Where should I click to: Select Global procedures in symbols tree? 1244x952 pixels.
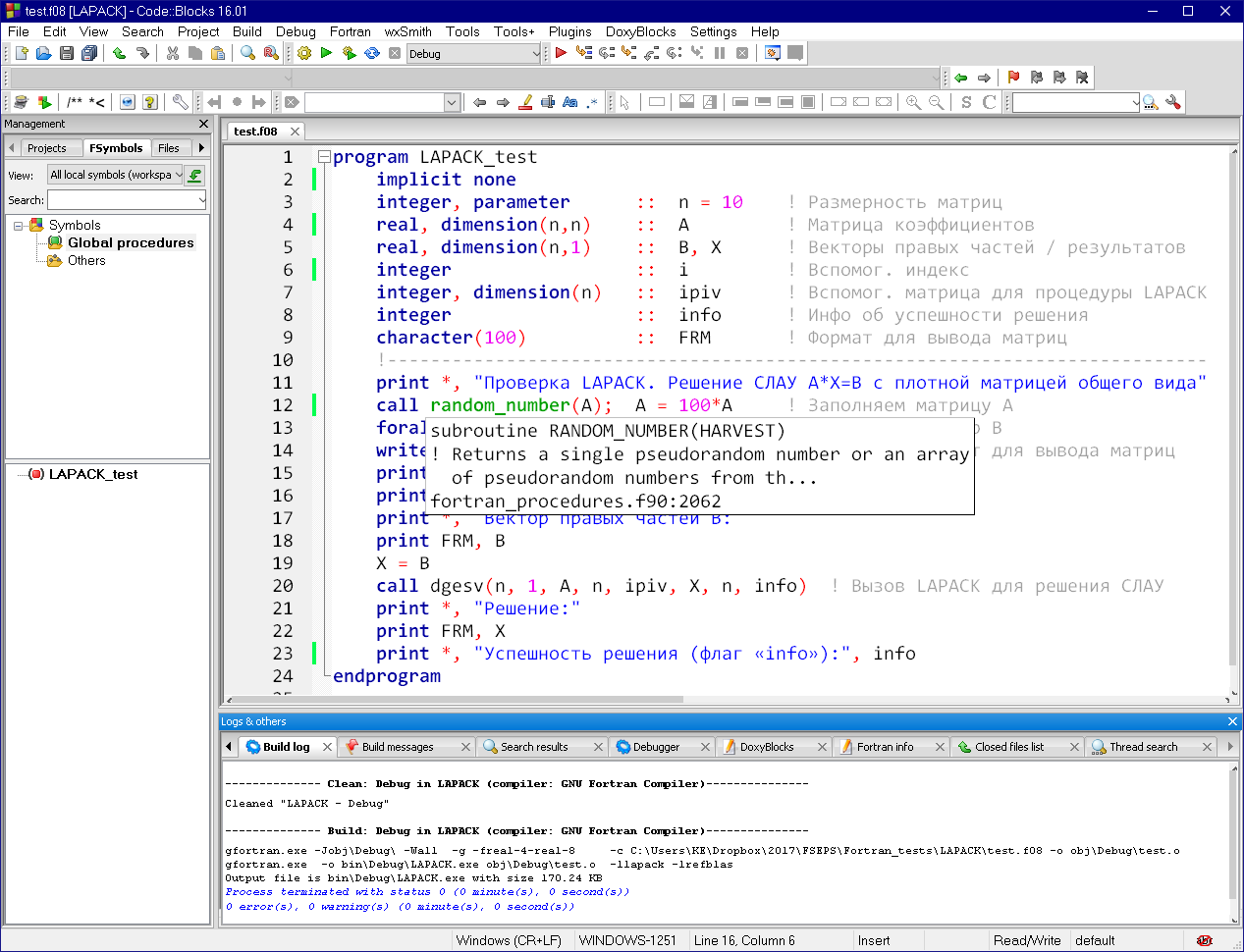click(131, 242)
